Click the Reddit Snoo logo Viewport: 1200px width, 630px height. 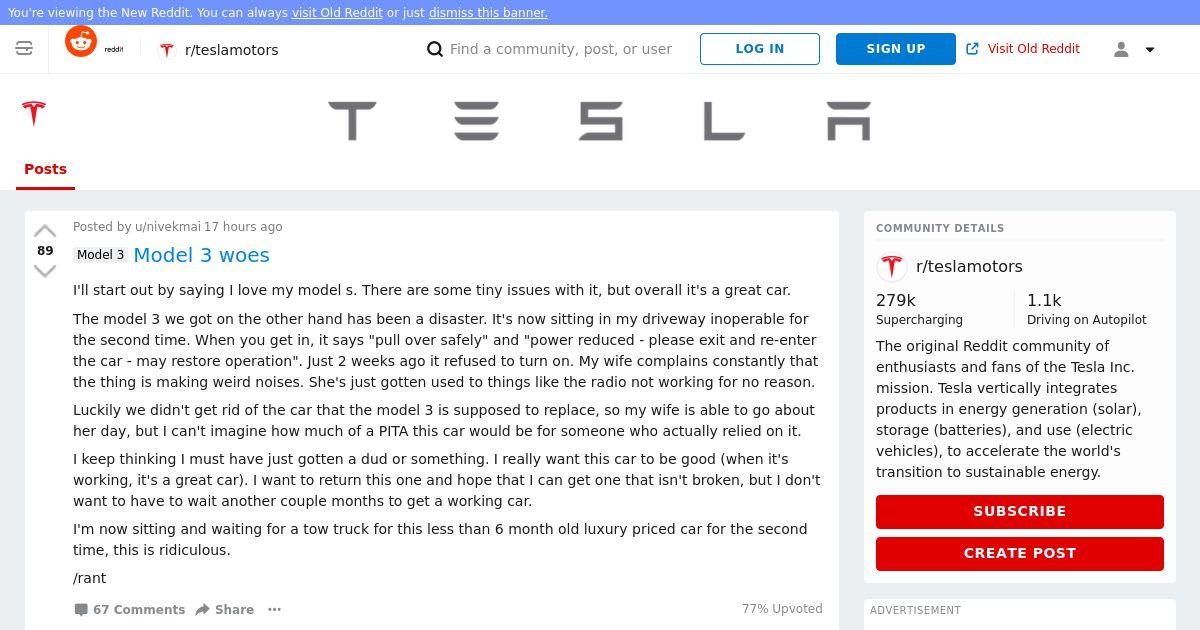(81, 42)
